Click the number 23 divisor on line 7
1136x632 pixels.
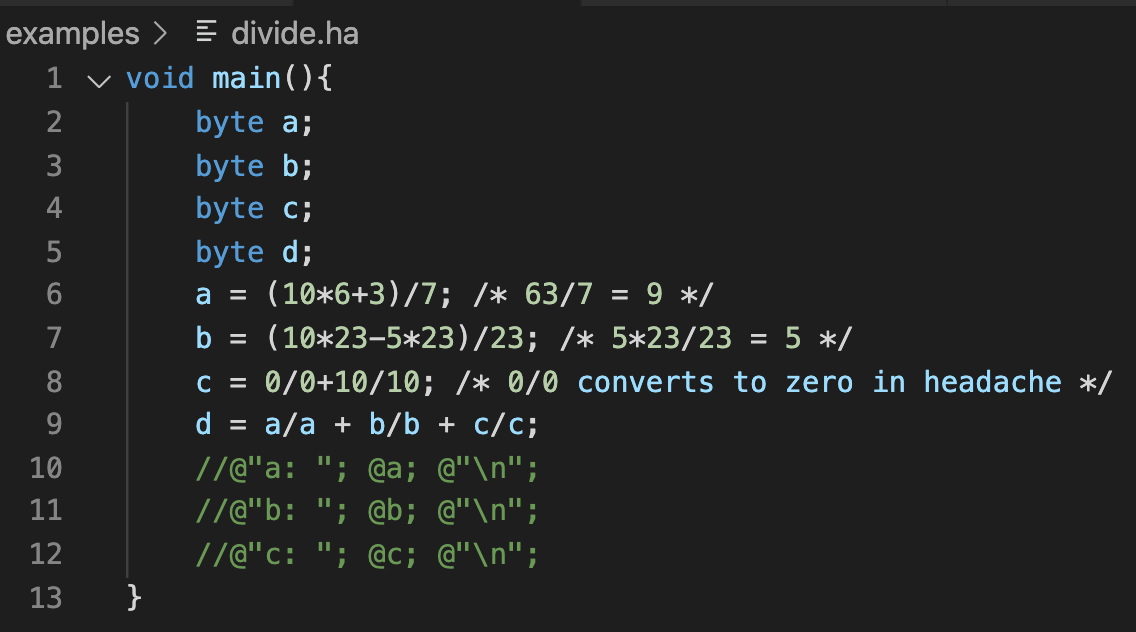pyautogui.click(x=506, y=338)
